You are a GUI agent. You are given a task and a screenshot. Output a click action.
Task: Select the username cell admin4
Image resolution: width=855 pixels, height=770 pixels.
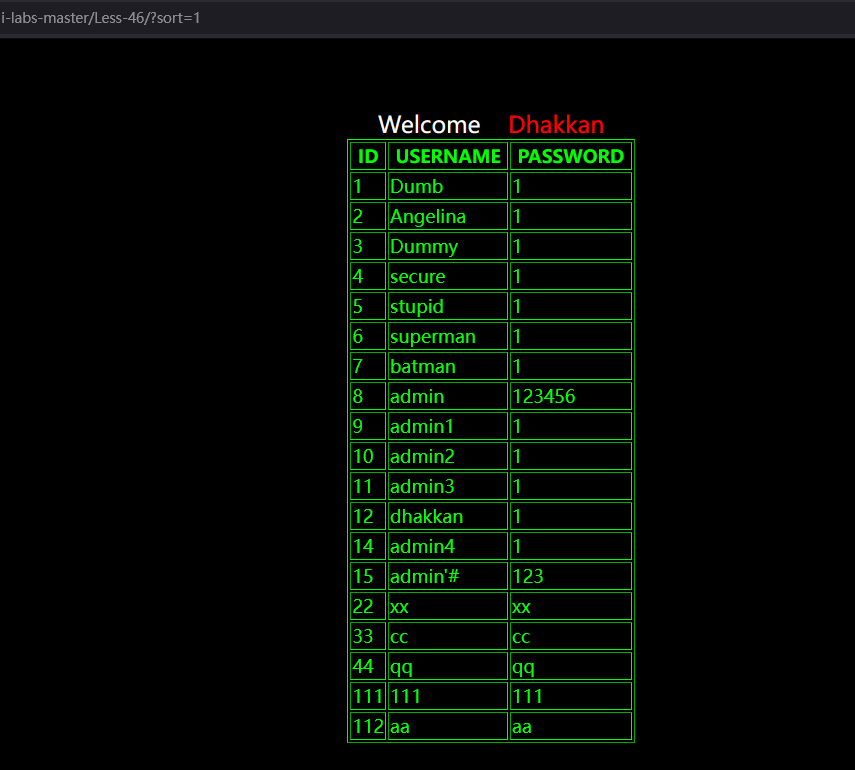point(448,546)
